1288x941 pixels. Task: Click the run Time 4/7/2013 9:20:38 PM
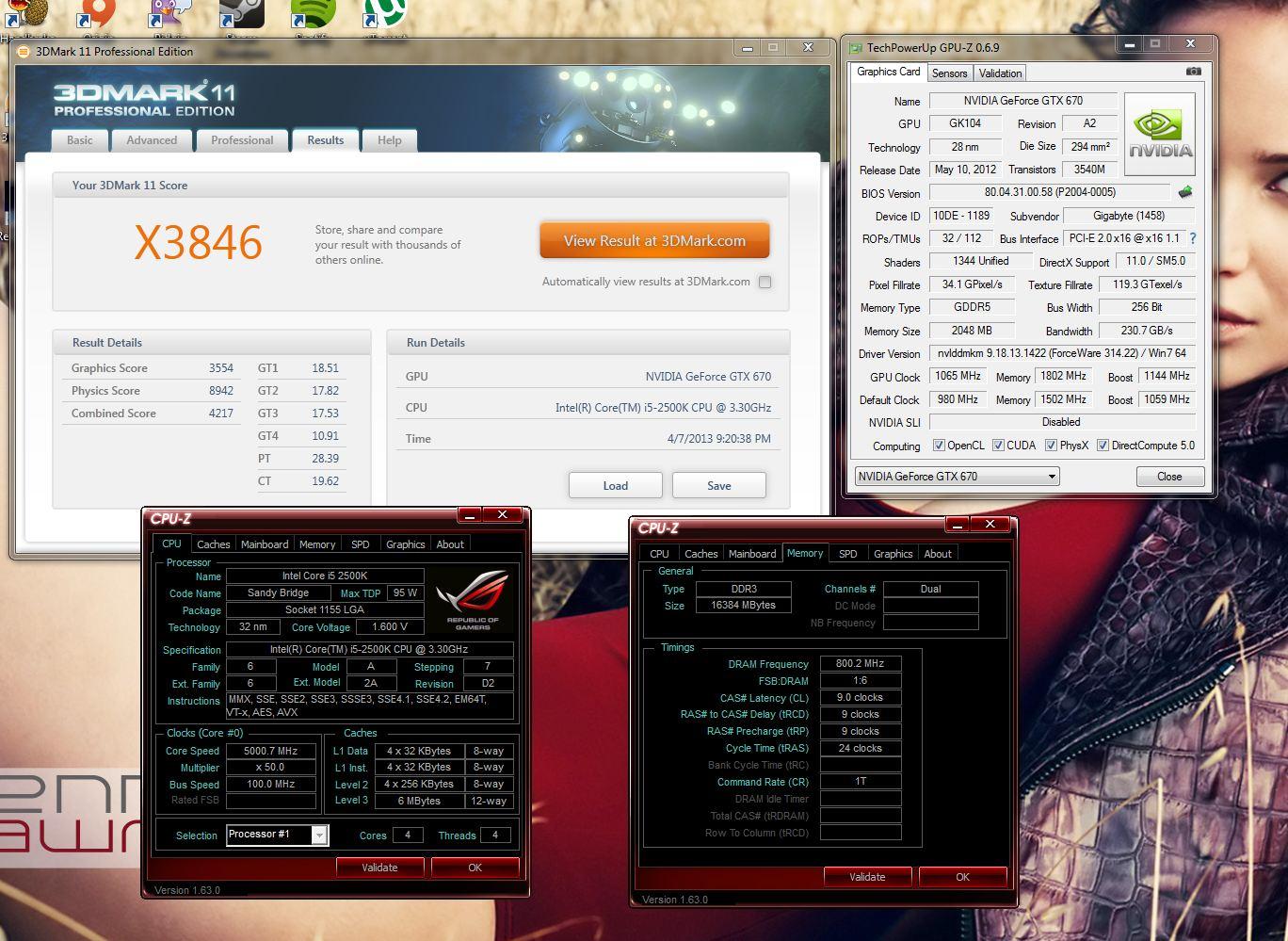point(718,439)
